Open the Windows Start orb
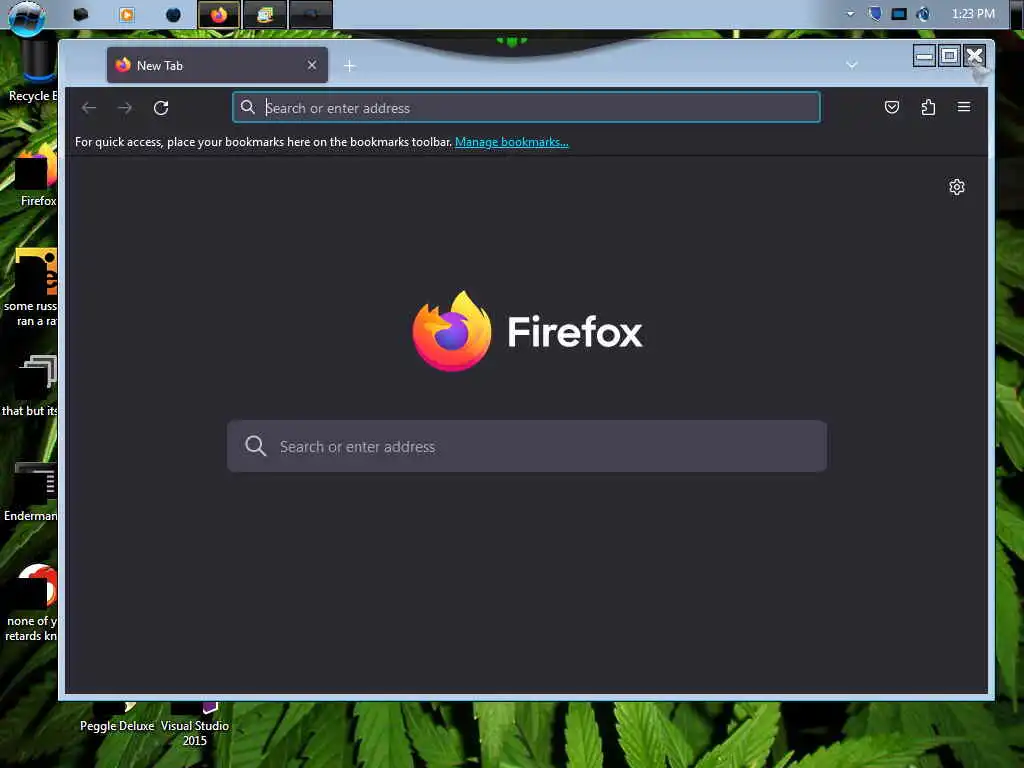This screenshot has height=768, width=1024. tap(27, 16)
